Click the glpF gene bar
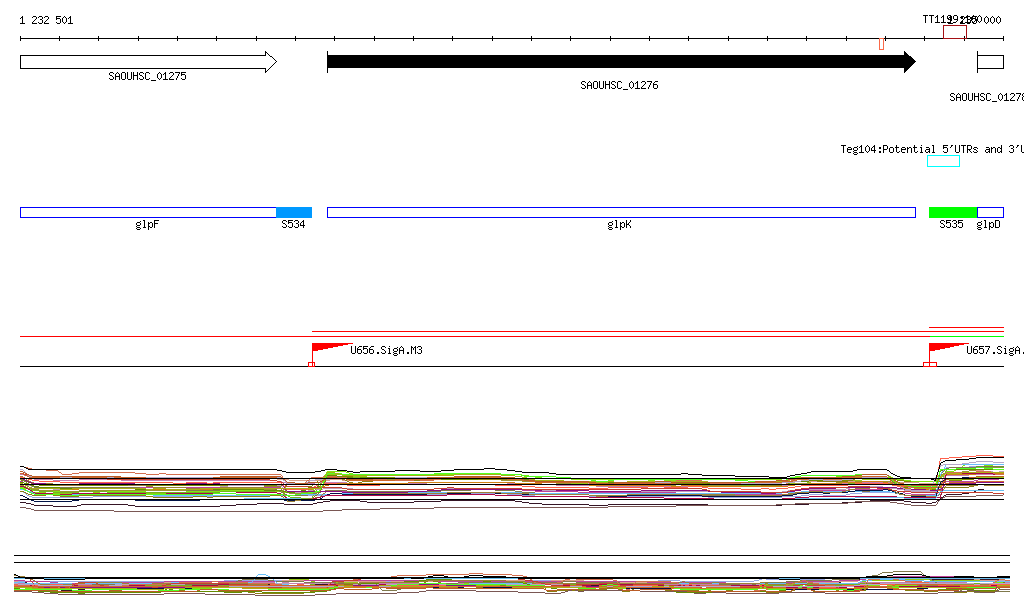1024x611 pixels. coord(147,212)
